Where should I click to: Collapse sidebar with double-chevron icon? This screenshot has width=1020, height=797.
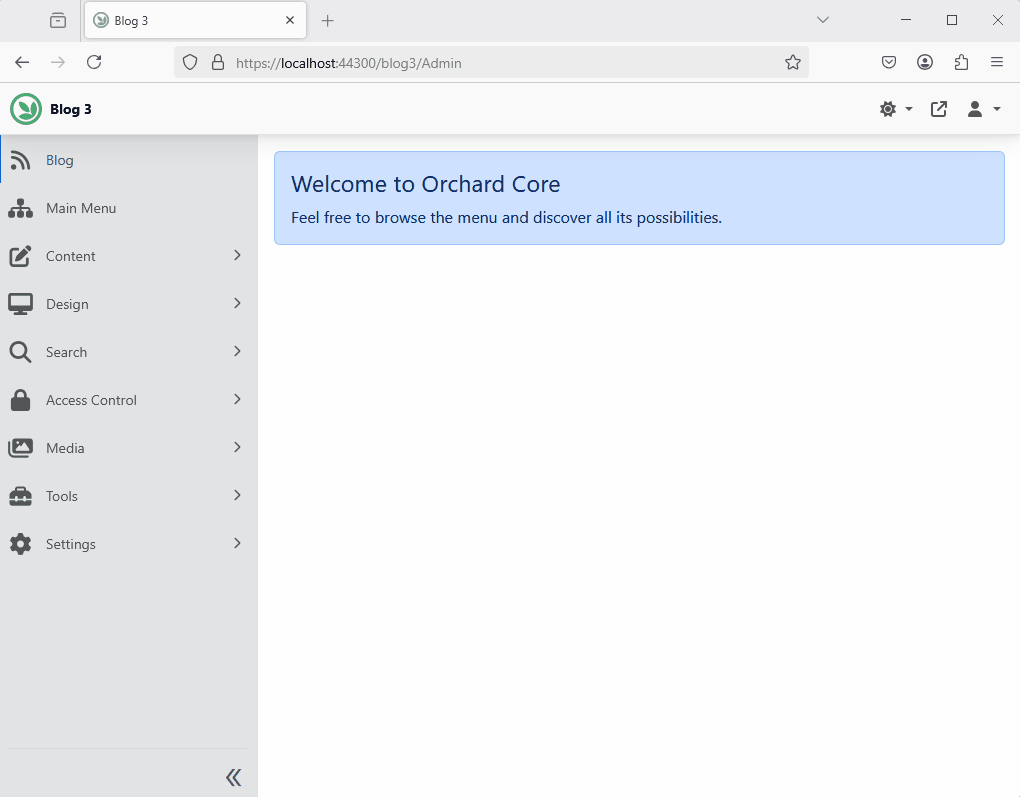click(x=234, y=777)
